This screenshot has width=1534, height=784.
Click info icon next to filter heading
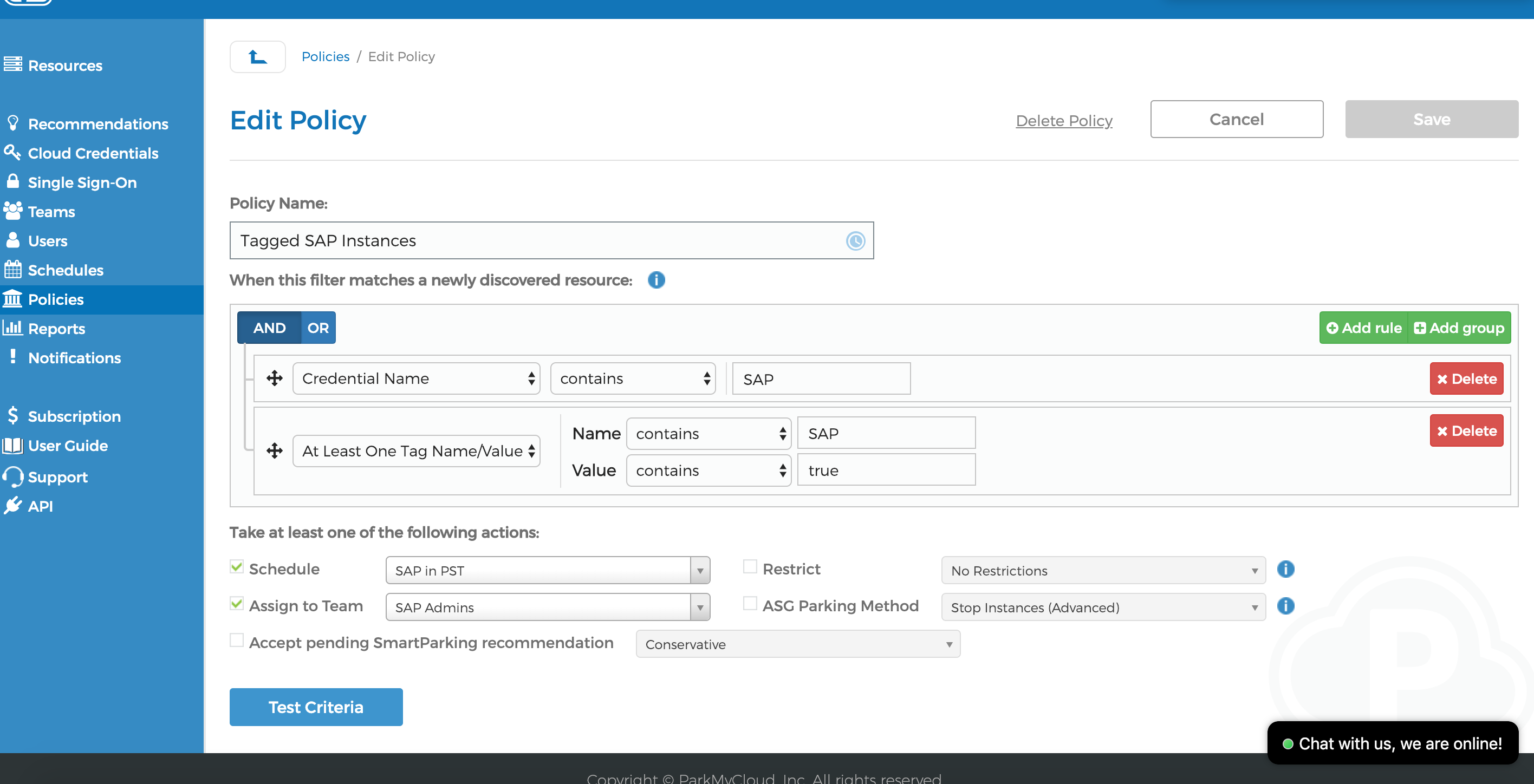655,280
